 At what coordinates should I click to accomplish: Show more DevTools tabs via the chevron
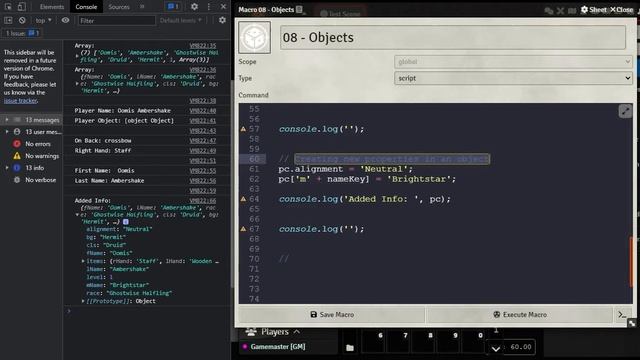click(x=142, y=7)
